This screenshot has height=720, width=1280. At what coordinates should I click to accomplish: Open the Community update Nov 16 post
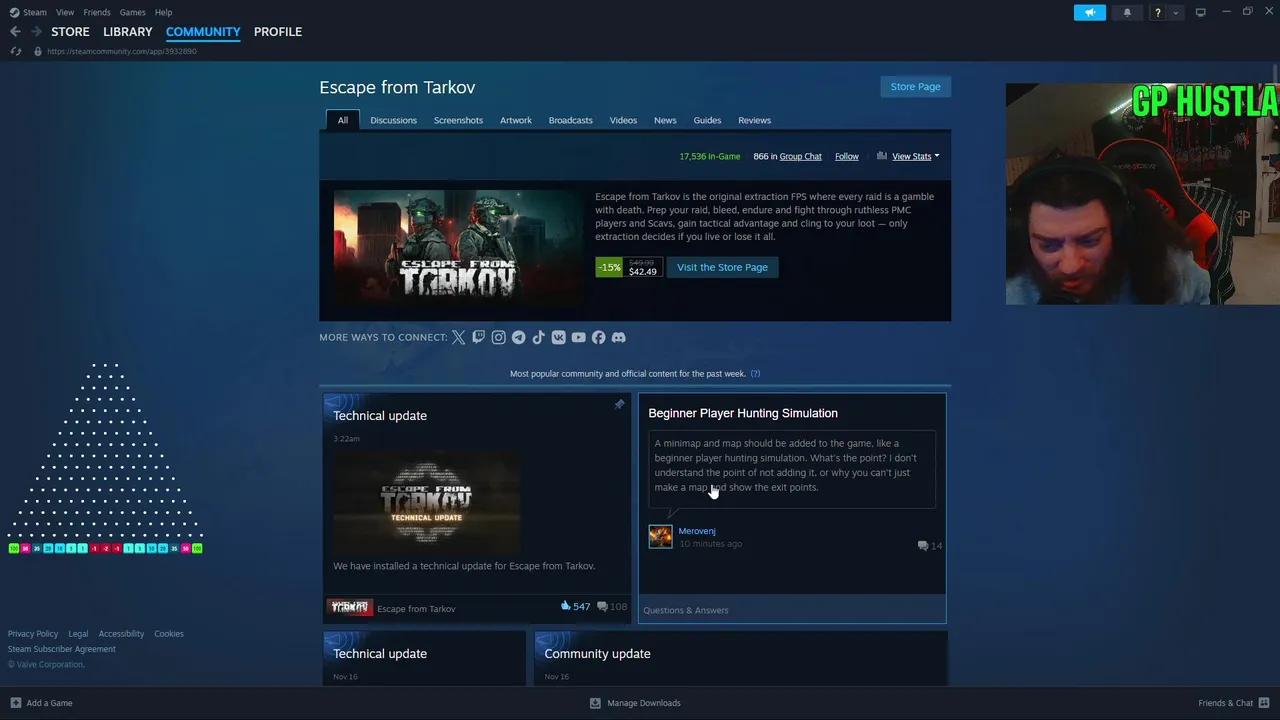597,654
